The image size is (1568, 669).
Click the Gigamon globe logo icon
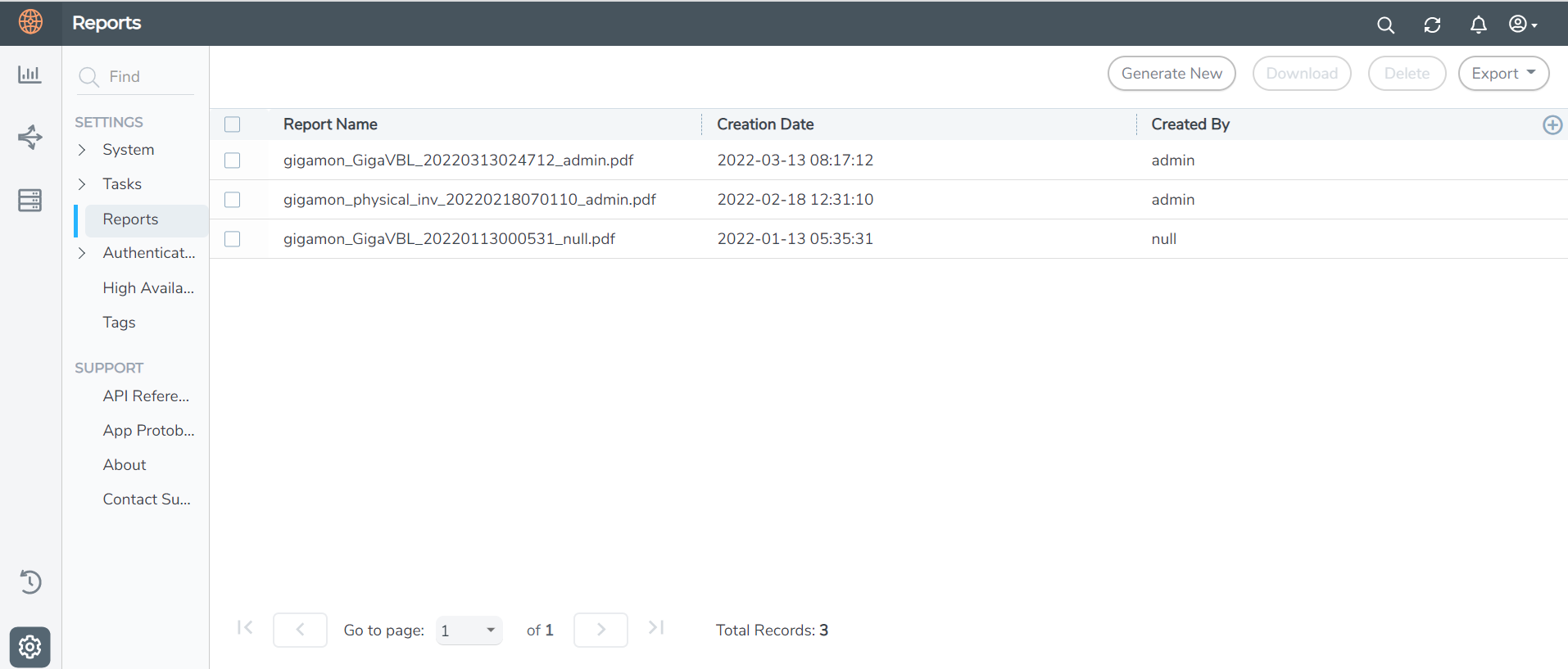point(30,22)
